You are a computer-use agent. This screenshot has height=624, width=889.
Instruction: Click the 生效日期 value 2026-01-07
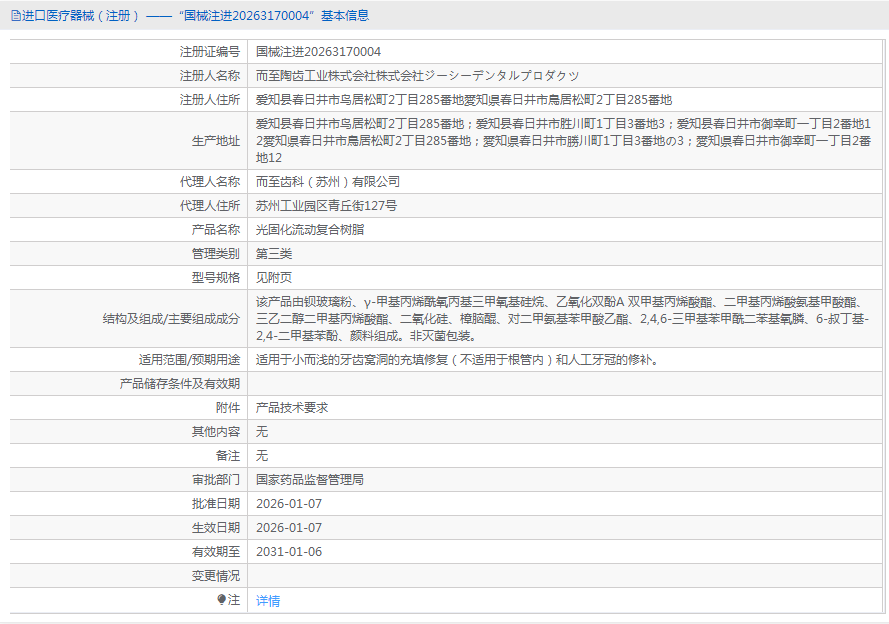tap(289, 528)
